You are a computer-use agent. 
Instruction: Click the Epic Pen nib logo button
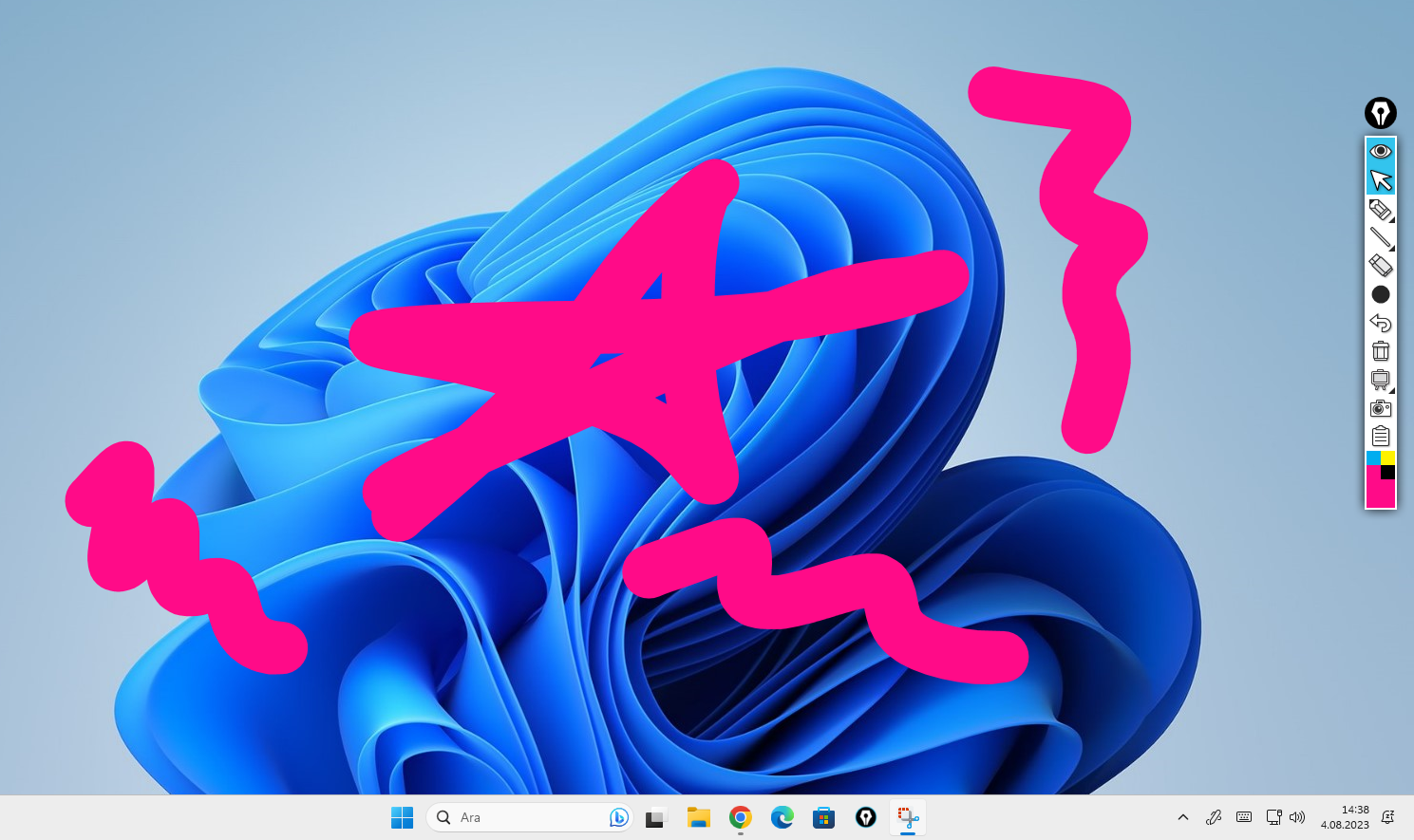pyautogui.click(x=1381, y=113)
